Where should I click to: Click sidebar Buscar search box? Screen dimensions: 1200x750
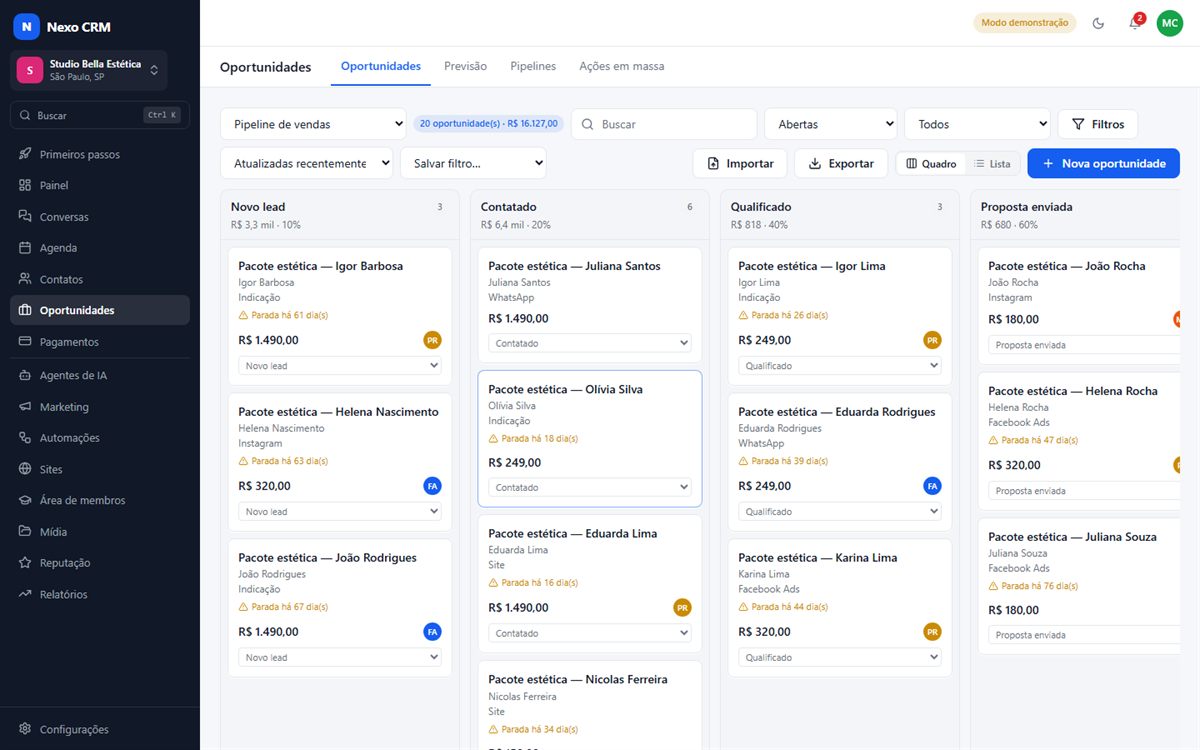coord(100,115)
